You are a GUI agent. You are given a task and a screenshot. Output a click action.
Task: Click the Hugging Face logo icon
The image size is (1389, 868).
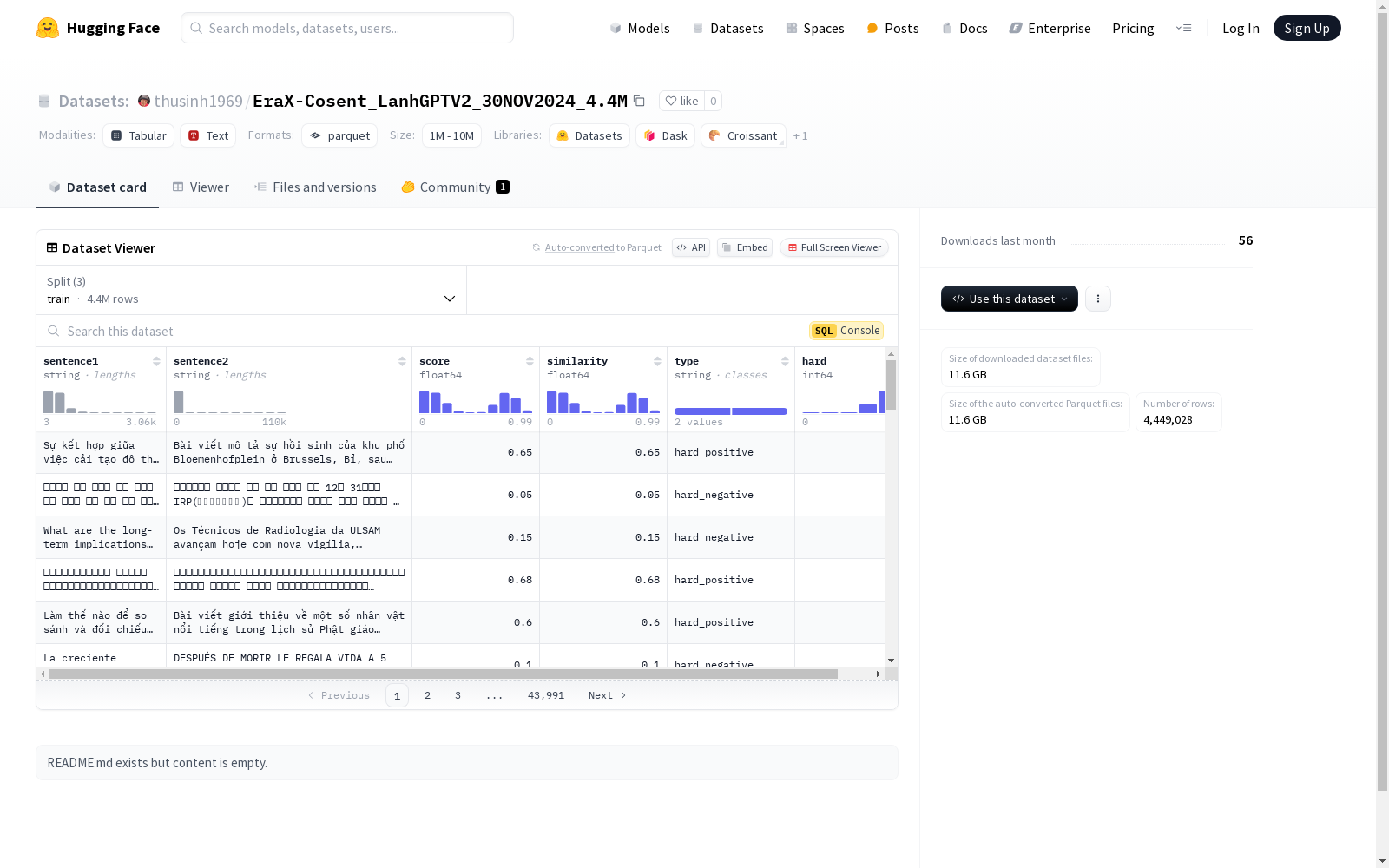pyautogui.click(x=48, y=28)
